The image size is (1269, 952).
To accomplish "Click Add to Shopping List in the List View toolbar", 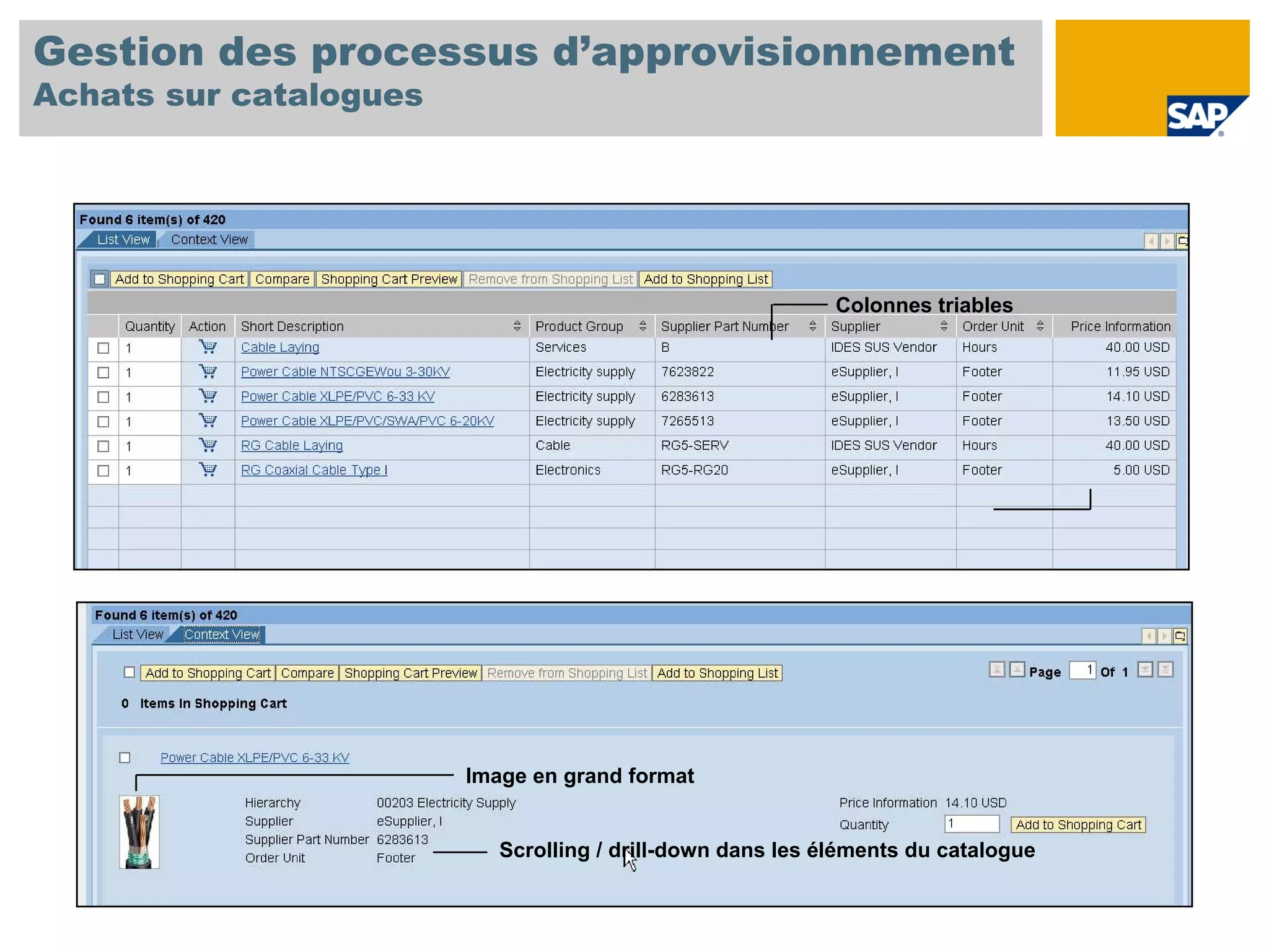I will point(706,279).
